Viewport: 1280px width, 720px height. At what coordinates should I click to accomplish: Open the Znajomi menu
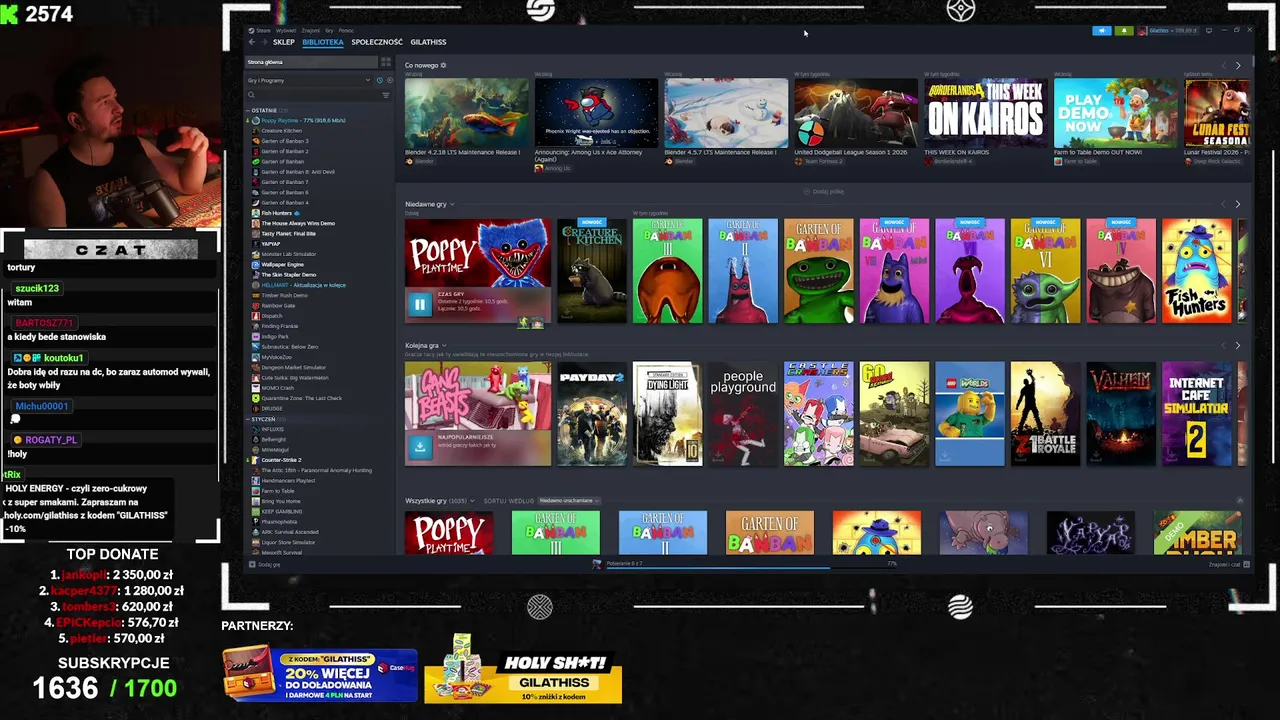[x=311, y=31]
